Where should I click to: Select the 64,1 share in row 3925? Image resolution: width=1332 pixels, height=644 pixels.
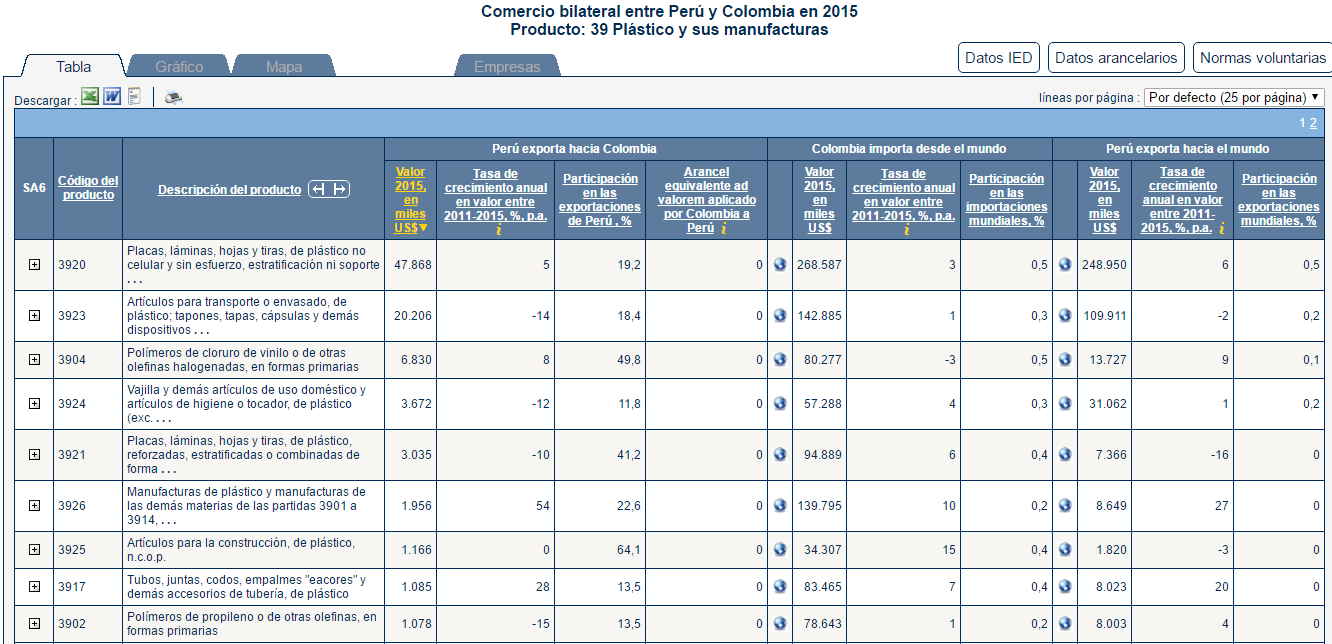pyautogui.click(x=629, y=550)
